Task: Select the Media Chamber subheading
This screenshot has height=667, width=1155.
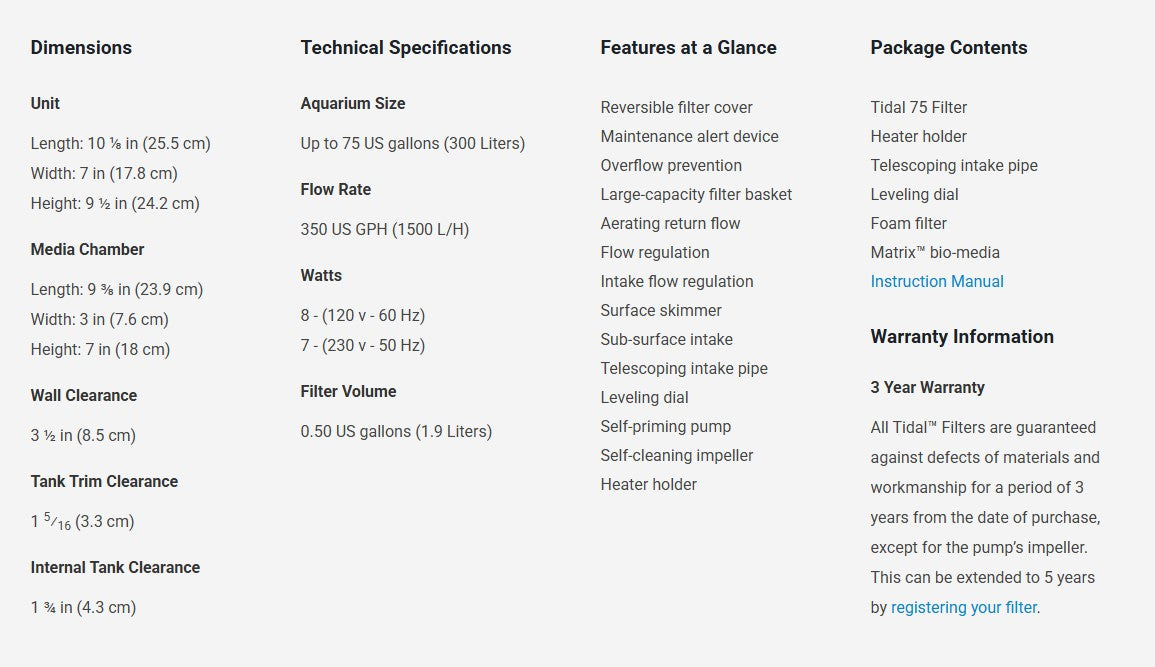Action: tap(87, 249)
